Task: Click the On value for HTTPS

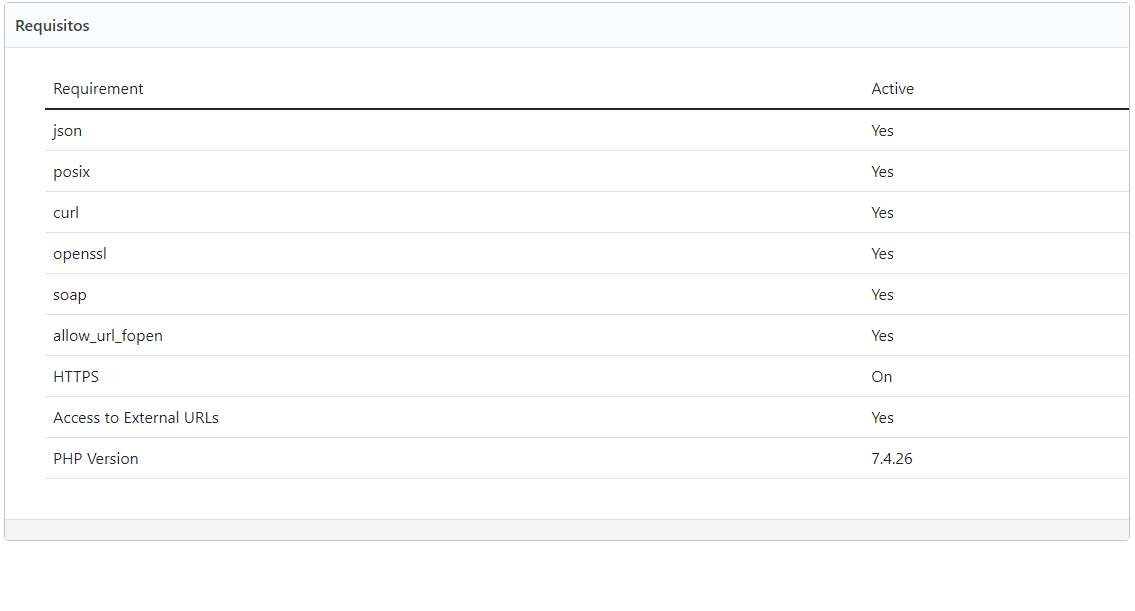Action: [882, 377]
